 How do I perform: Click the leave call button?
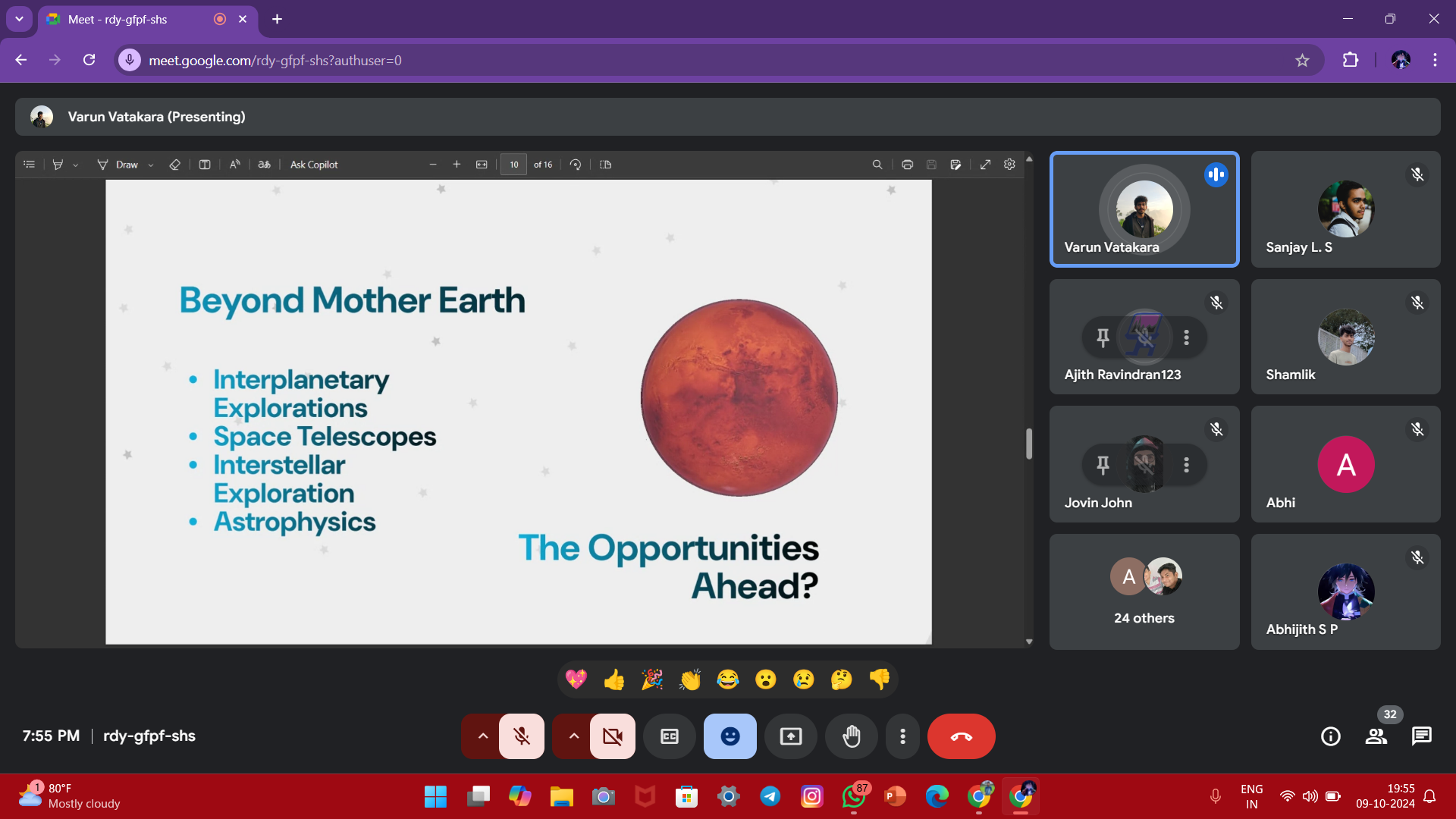[x=961, y=736]
